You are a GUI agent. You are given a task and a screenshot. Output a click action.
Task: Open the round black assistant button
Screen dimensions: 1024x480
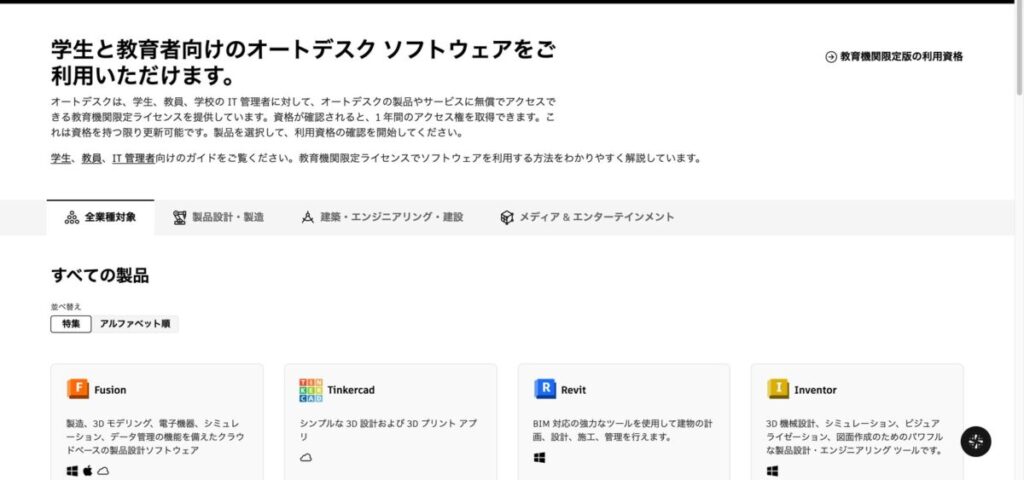[976, 442]
